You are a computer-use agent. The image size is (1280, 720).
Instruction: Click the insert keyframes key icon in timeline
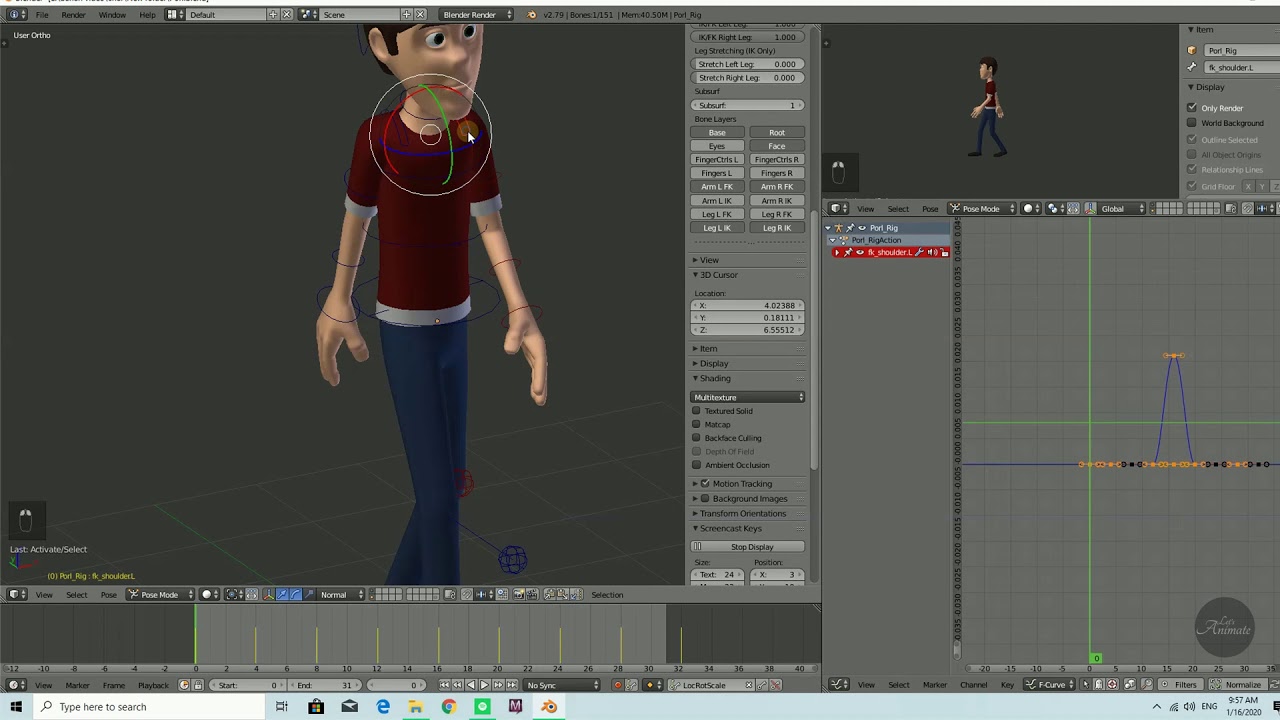(762, 685)
